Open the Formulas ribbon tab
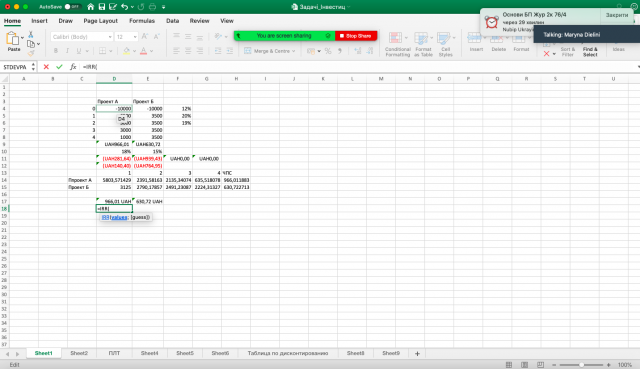Viewport: 640px width, 369px height. (142, 21)
